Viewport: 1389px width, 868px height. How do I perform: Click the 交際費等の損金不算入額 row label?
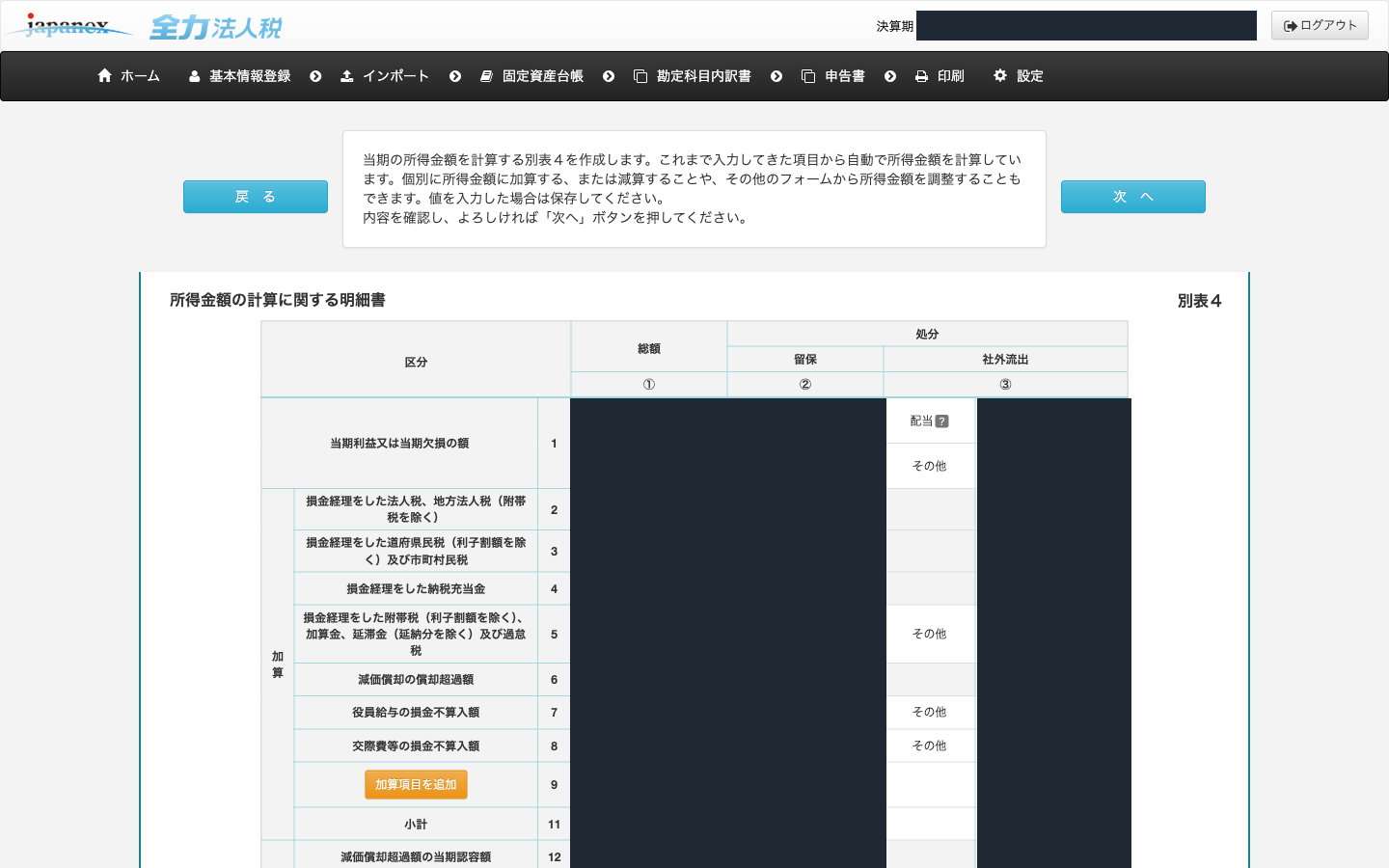click(416, 746)
